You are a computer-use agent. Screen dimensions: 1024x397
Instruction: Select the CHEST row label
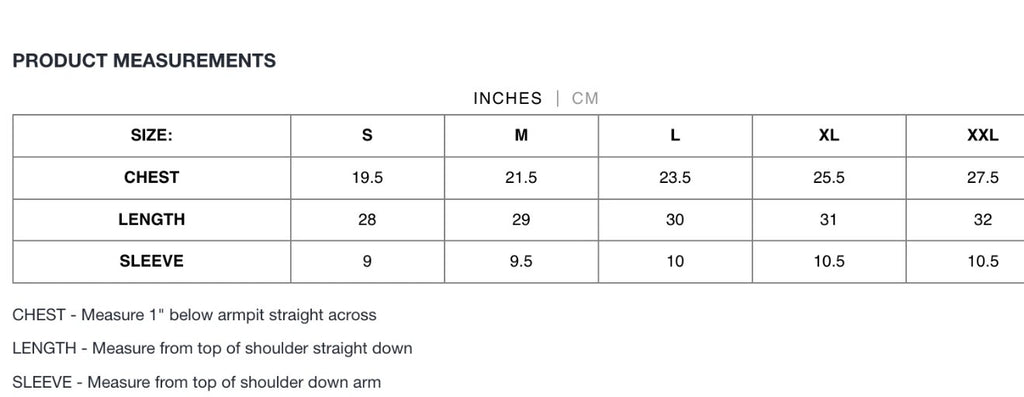click(152, 178)
